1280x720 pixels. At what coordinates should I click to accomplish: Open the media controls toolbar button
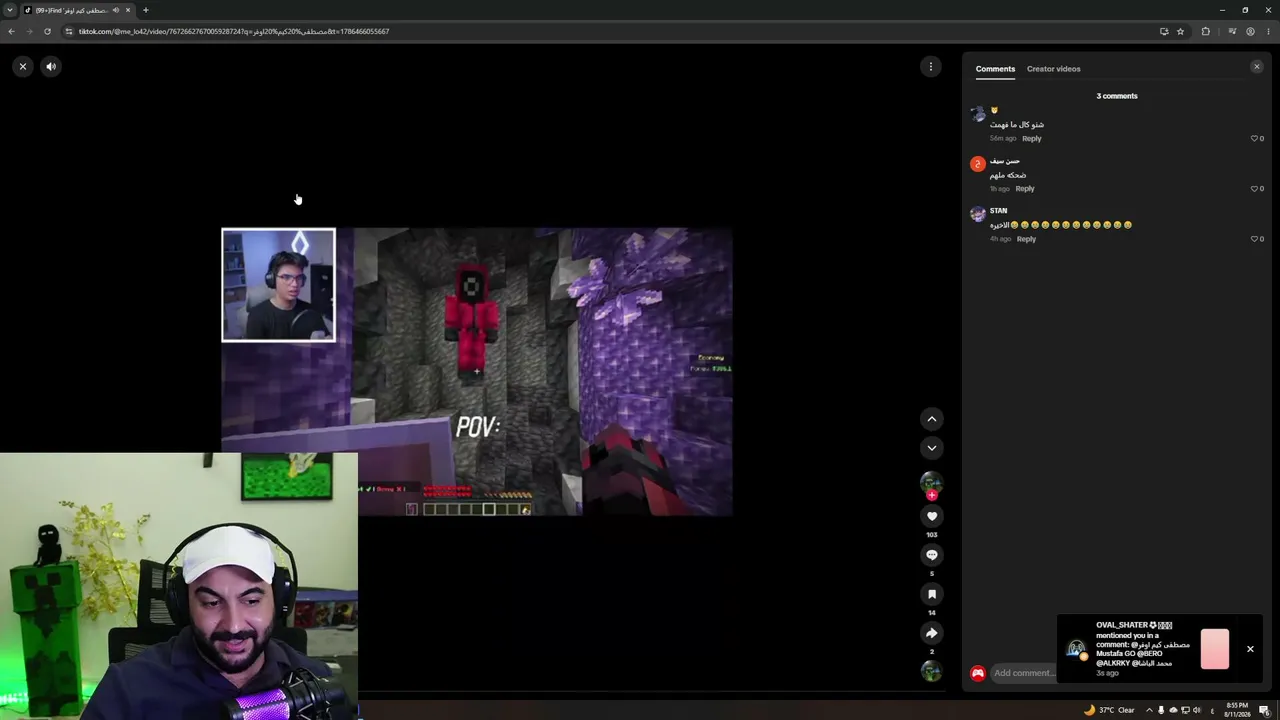tap(1232, 31)
